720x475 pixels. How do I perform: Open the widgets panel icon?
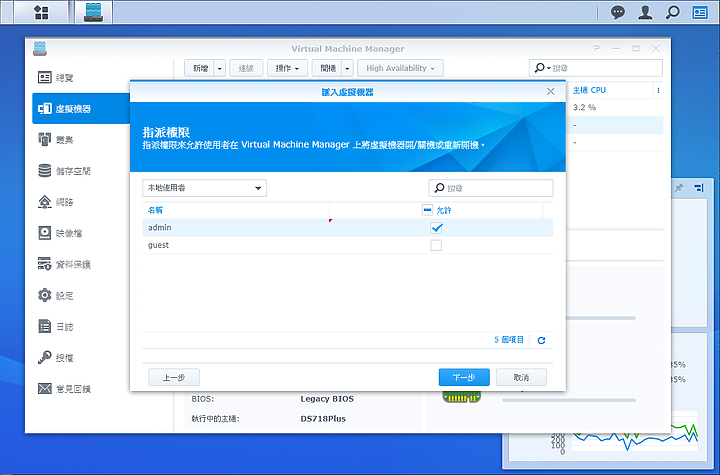pos(700,12)
